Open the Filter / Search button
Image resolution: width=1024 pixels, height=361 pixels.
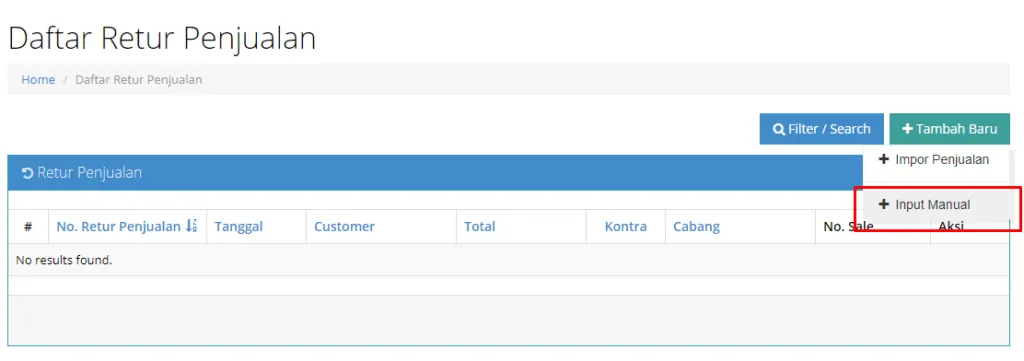click(822, 129)
